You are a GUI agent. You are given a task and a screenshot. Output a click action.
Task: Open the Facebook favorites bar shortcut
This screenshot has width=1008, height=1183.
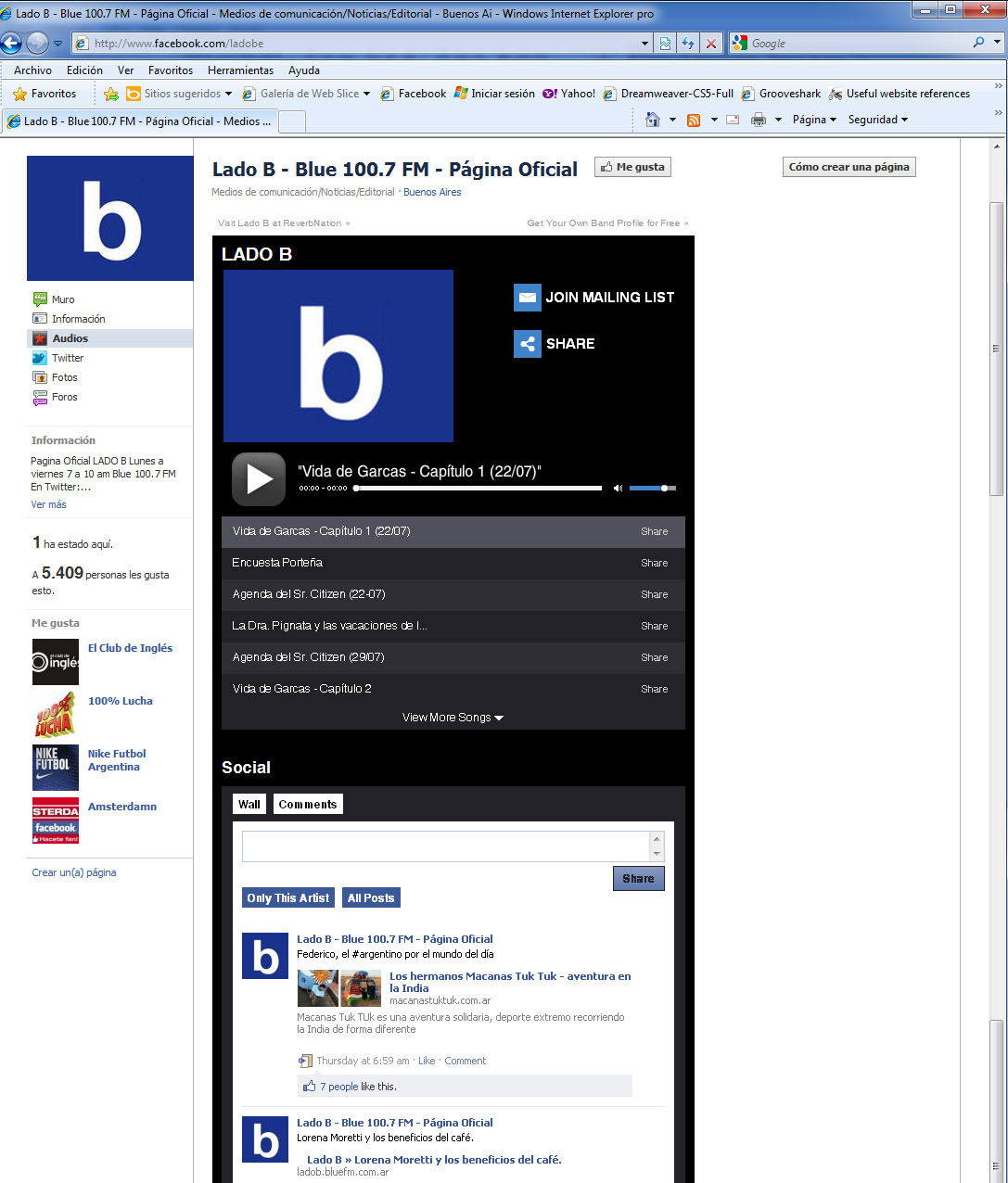pyautogui.click(x=414, y=94)
